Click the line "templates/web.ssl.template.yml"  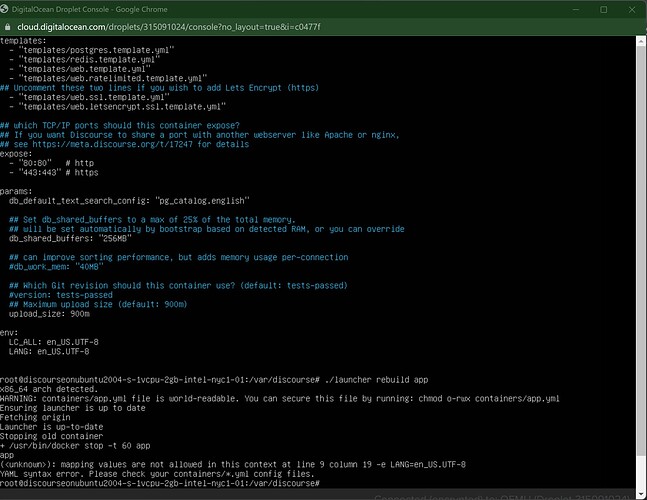(90, 97)
